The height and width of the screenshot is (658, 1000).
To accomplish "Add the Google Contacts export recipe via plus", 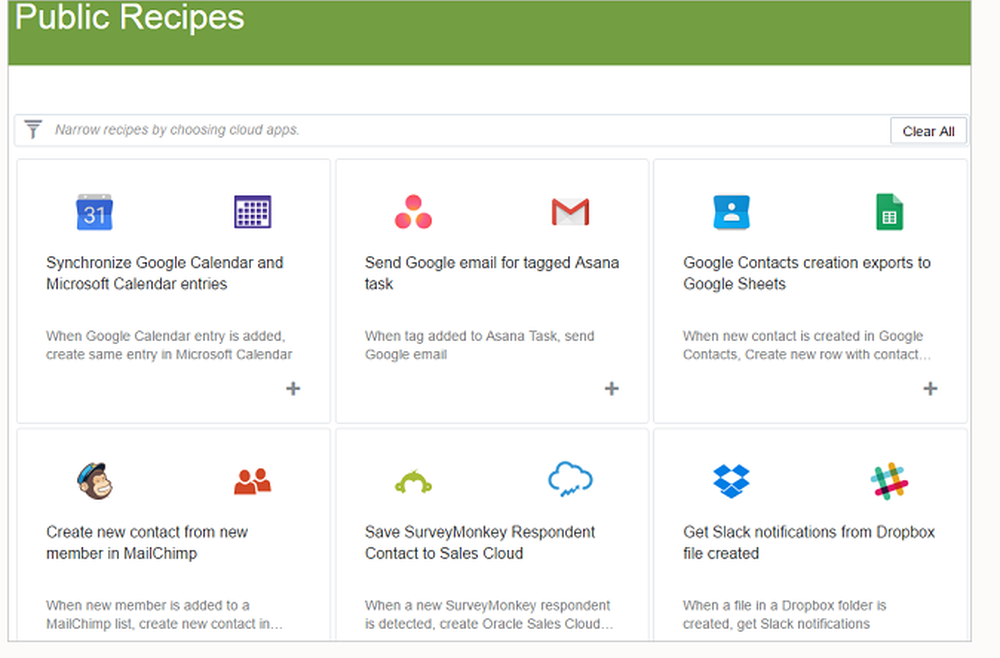I will click(930, 388).
